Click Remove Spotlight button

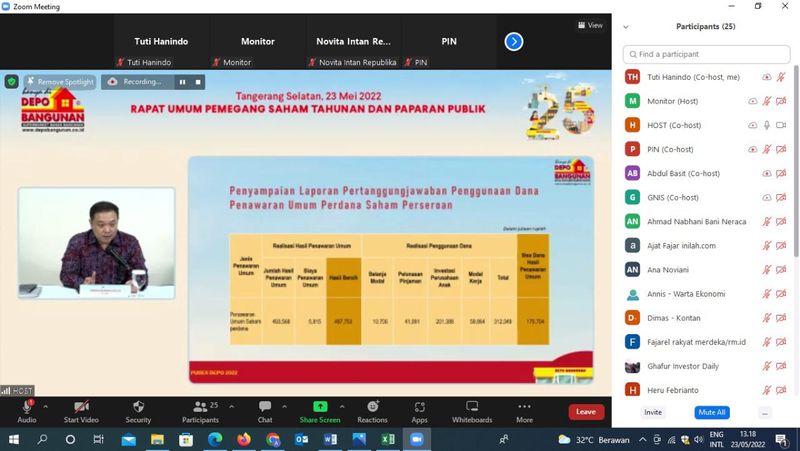point(60,82)
